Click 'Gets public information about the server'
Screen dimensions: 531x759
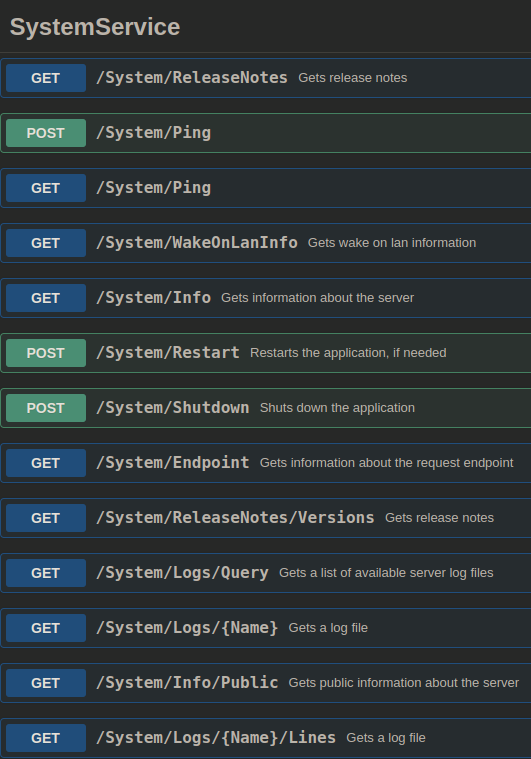pos(404,683)
